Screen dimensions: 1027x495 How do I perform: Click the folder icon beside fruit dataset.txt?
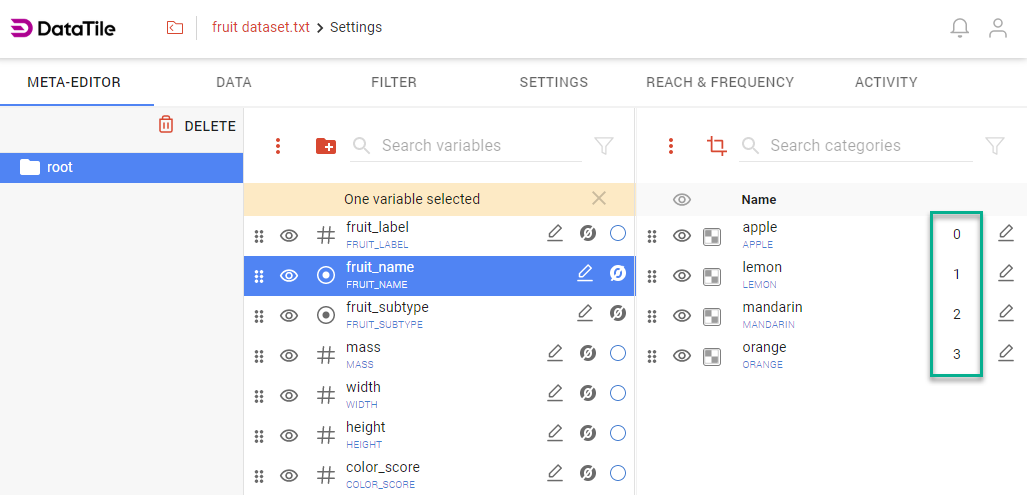pyautogui.click(x=175, y=28)
